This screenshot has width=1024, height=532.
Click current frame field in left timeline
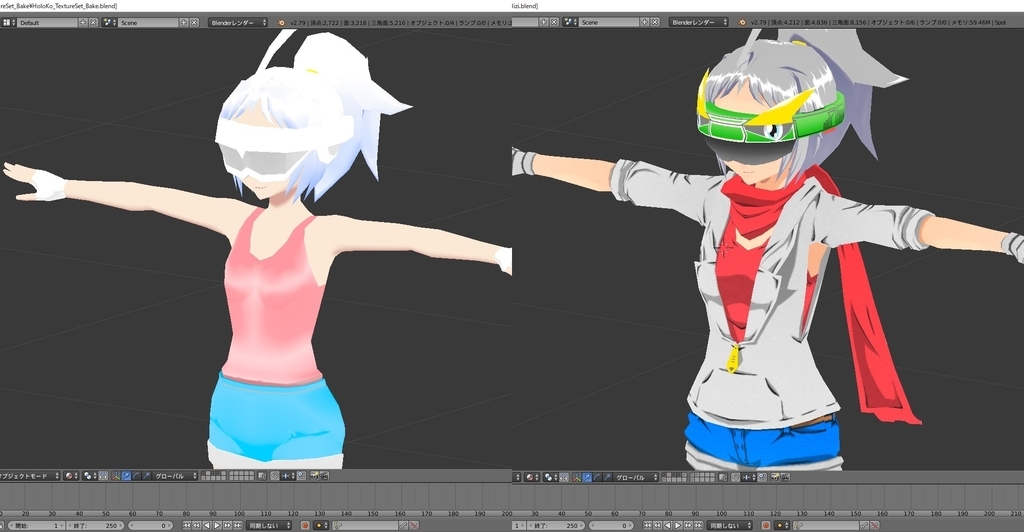tap(151, 525)
